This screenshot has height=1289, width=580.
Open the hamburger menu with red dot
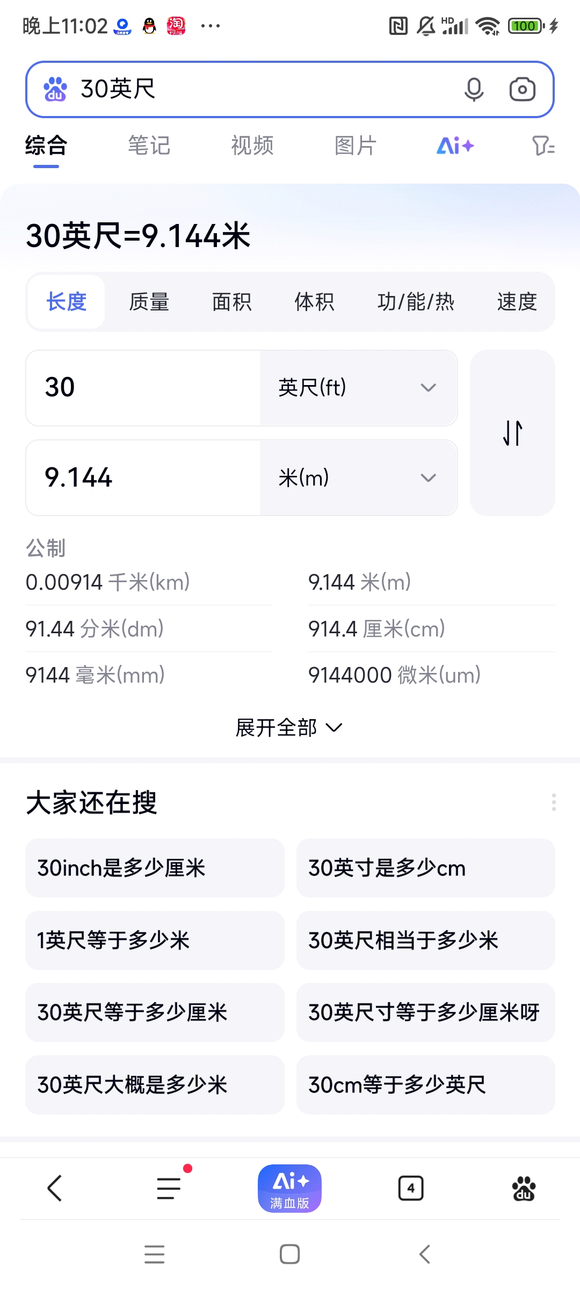[168, 1188]
